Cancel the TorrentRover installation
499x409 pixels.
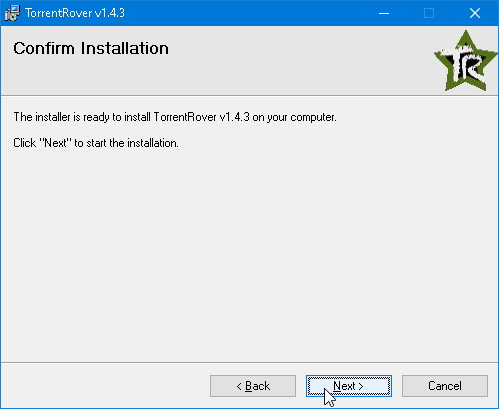[x=445, y=386]
